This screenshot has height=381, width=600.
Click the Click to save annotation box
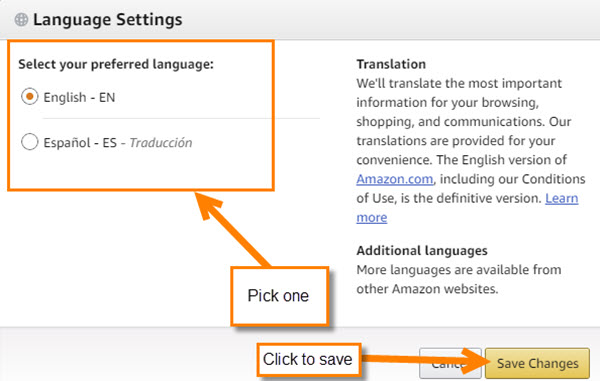(308, 359)
